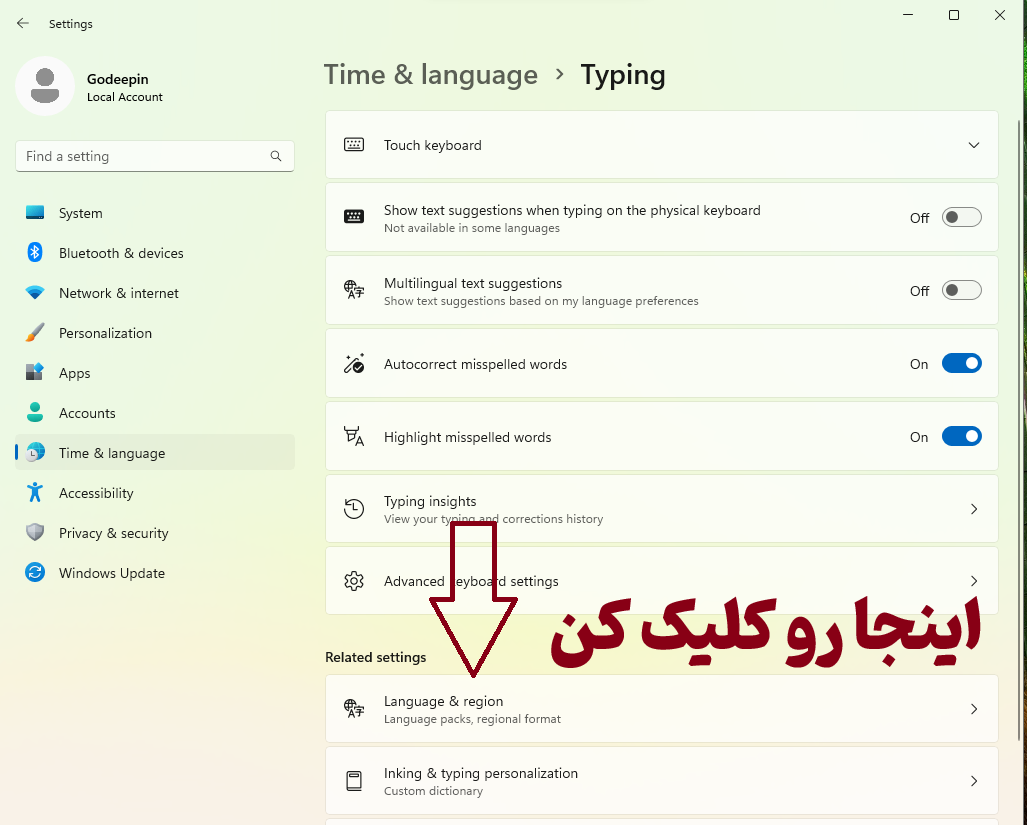Screen dimensions: 1027x825
Task: Click the Windows Update sync icon
Action: coord(35,572)
